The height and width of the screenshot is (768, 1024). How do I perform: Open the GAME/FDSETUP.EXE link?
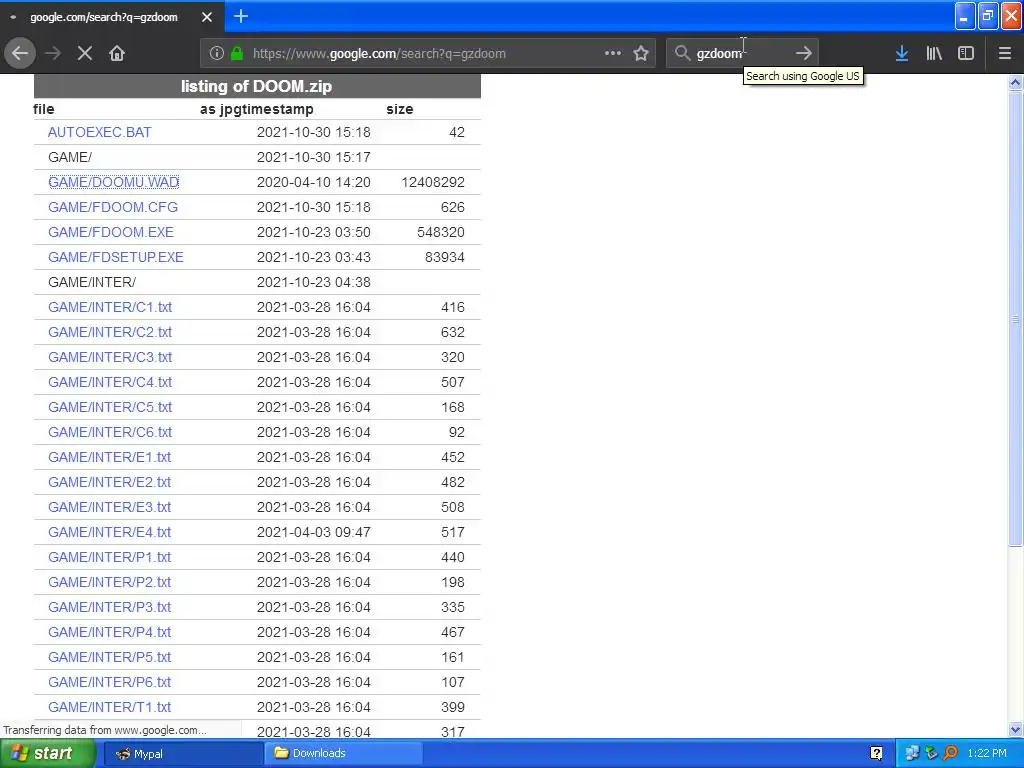[x=116, y=257]
